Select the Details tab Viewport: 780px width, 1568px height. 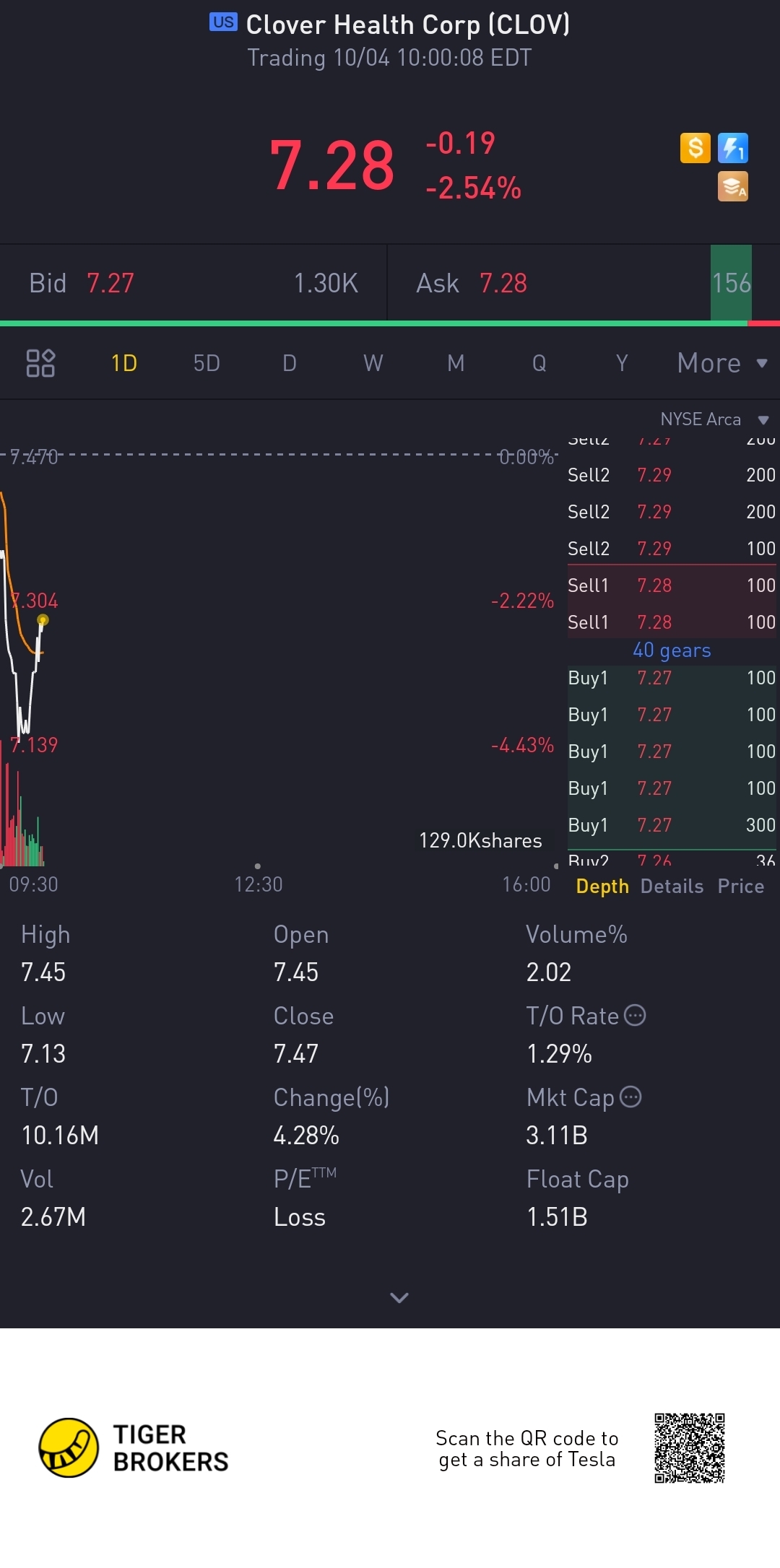tap(672, 886)
